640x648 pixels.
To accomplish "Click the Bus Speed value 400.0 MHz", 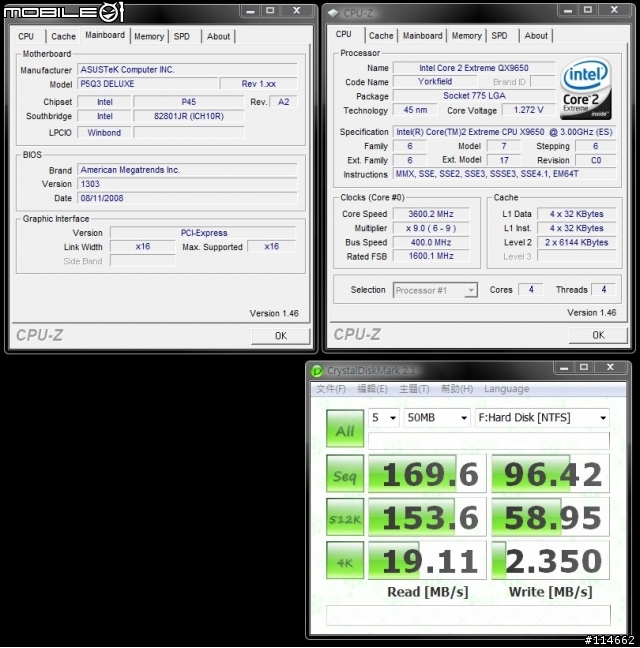I will (x=431, y=242).
